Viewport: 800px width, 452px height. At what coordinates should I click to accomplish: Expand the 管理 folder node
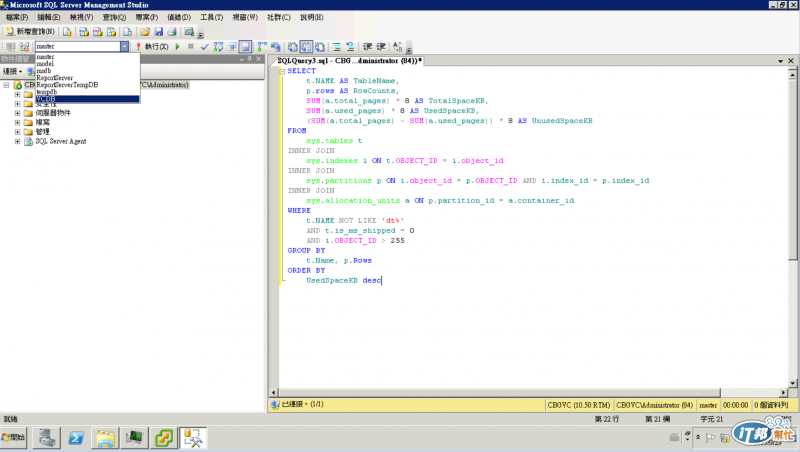coord(17,132)
